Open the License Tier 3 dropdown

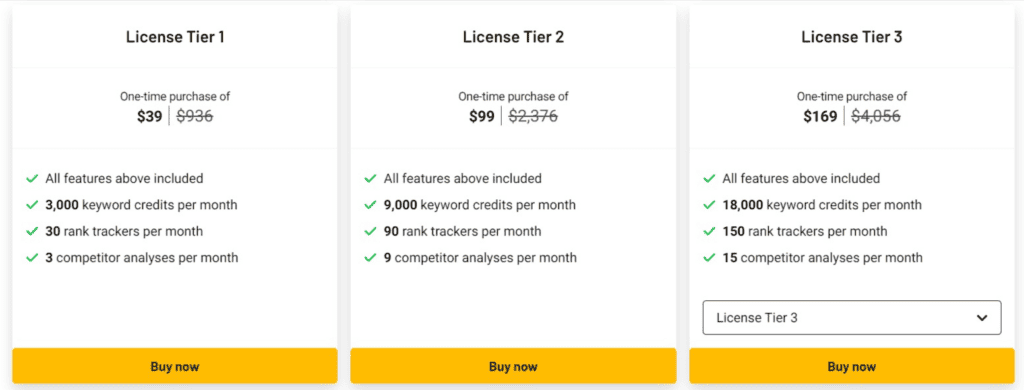click(852, 317)
